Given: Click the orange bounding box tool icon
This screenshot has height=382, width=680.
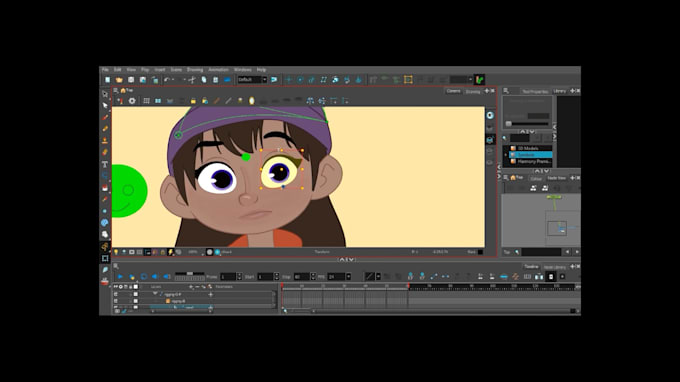Looking at the screenshot, I should point(408,80).
